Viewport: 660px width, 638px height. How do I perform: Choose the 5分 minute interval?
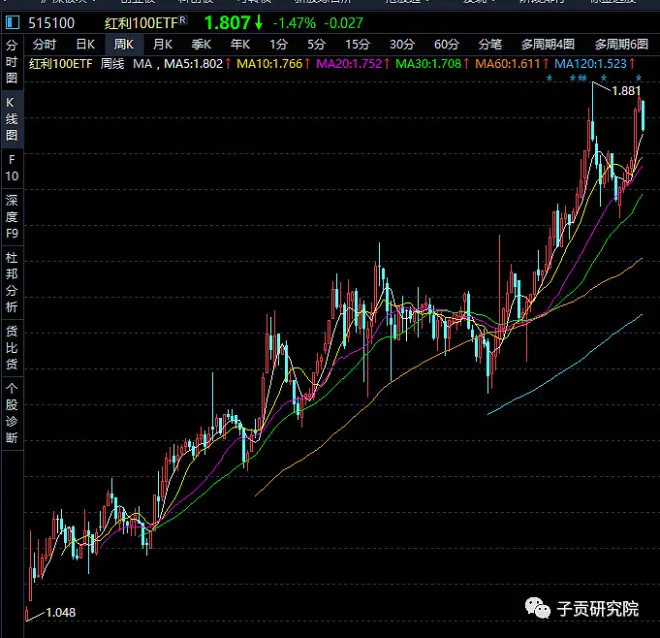tap(317, 45)
